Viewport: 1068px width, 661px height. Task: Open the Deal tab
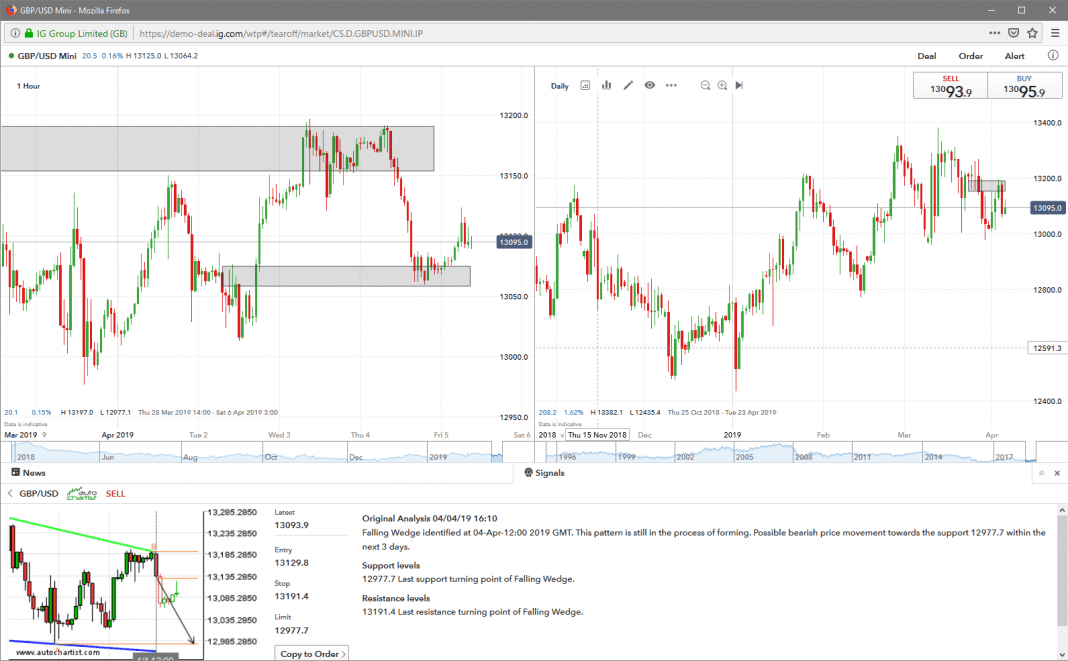(927, 56)
